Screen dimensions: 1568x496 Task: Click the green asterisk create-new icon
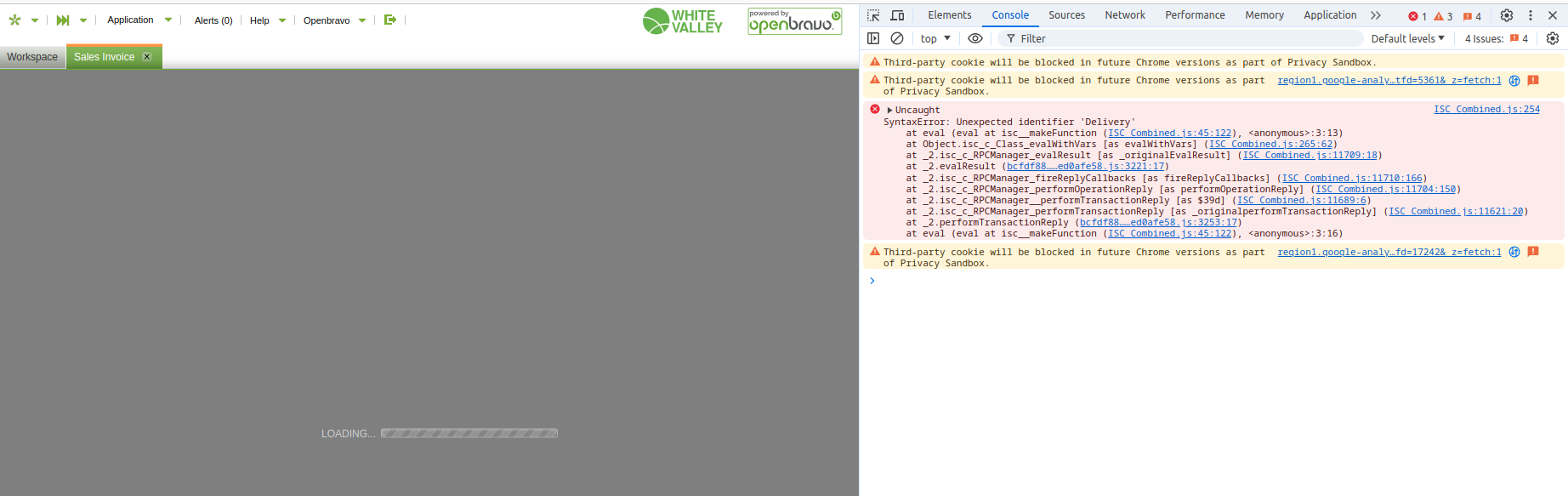(14, 20)
